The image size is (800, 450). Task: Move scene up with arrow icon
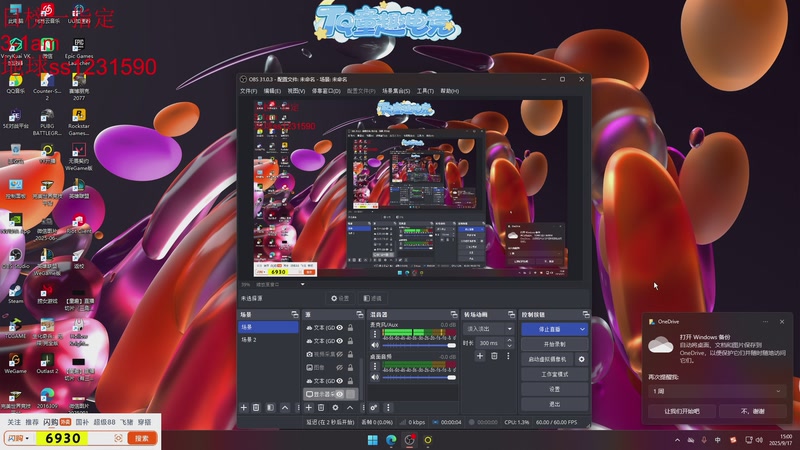285,408
